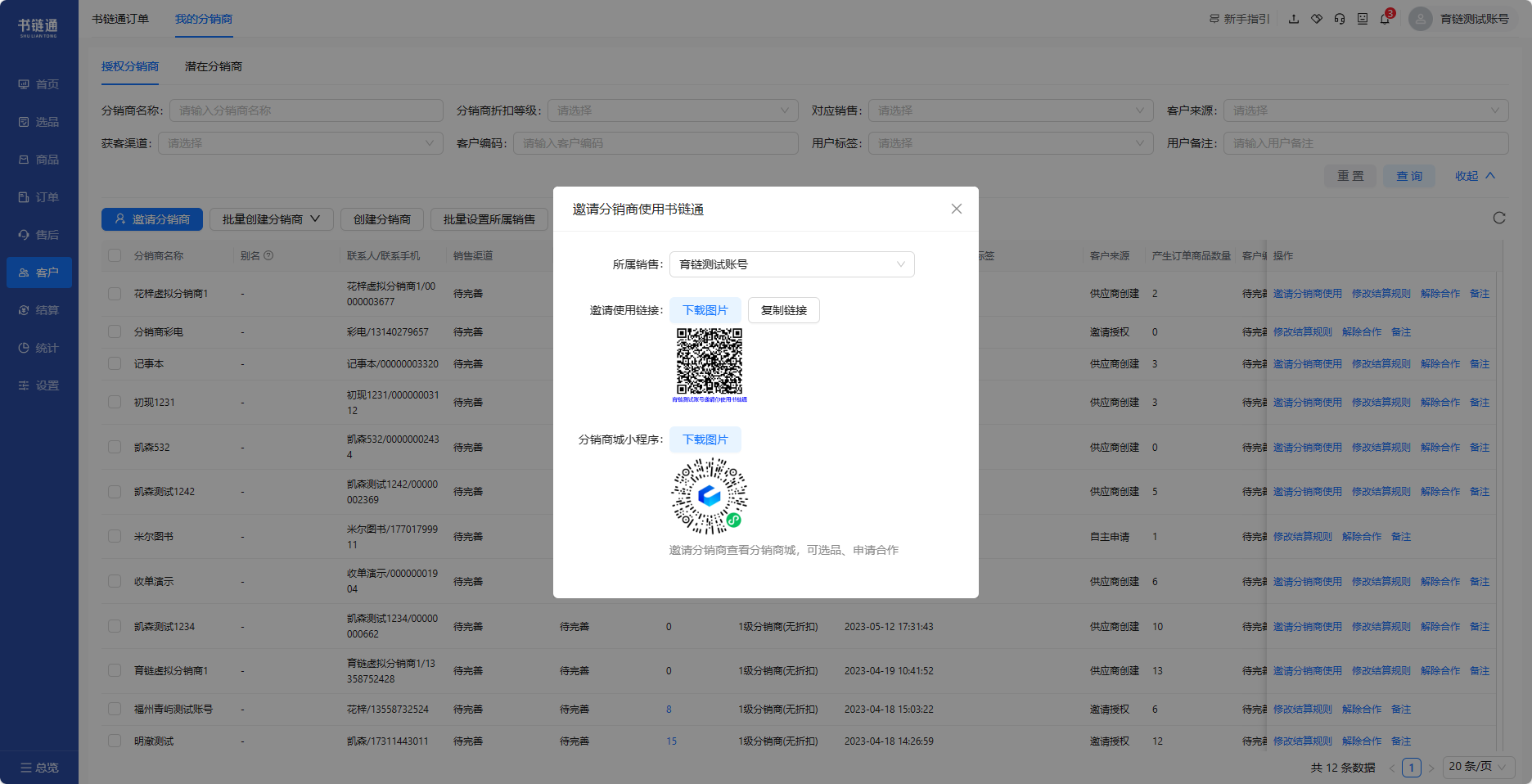Image resolution: width=1532 pixels, height=784 pixels.
Task: Click 修改结算规则 for 分销商彩电
Action: (1303, 331)
